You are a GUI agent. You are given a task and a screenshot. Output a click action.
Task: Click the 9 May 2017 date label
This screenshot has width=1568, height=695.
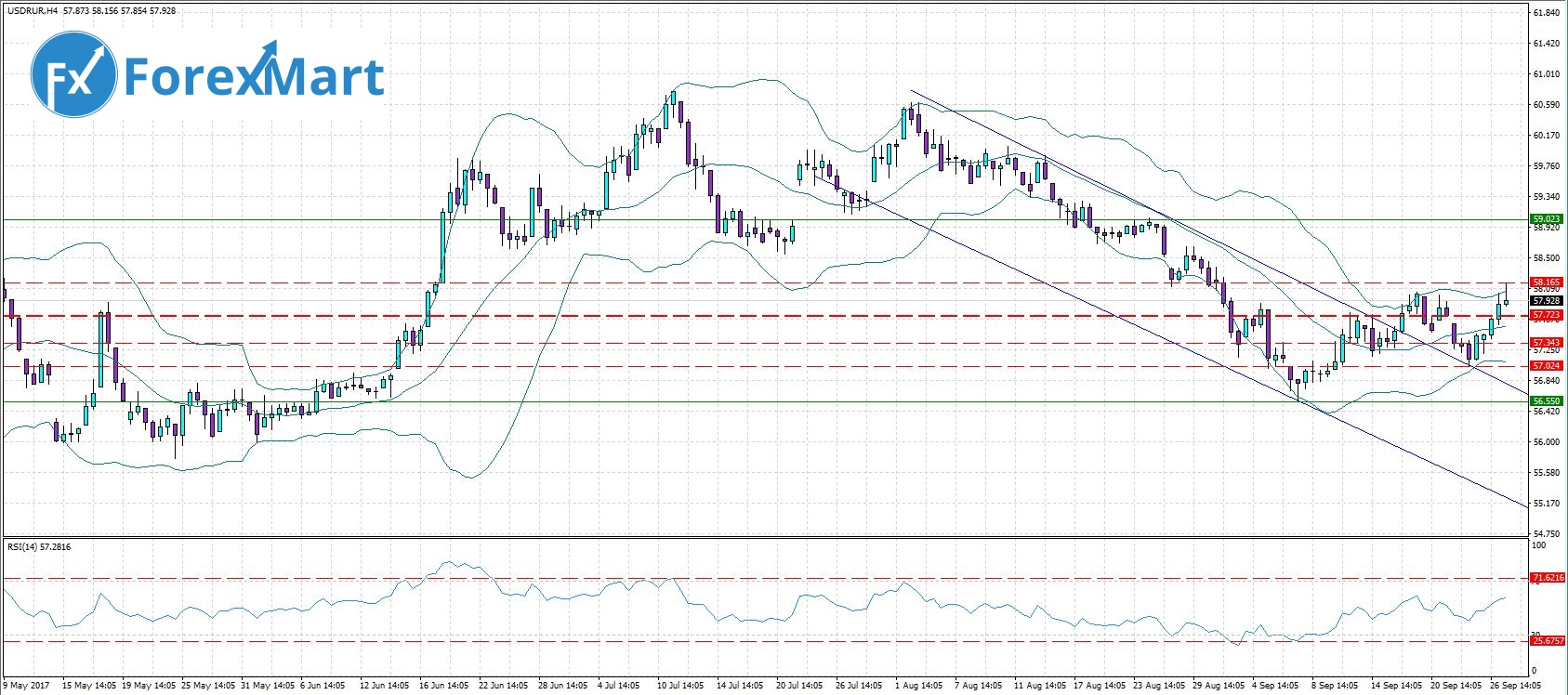(x=26, y=686)
